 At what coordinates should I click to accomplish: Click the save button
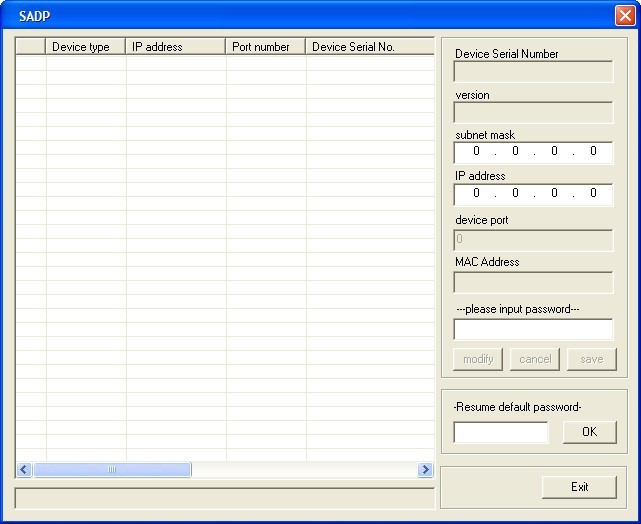click(592, 359)
